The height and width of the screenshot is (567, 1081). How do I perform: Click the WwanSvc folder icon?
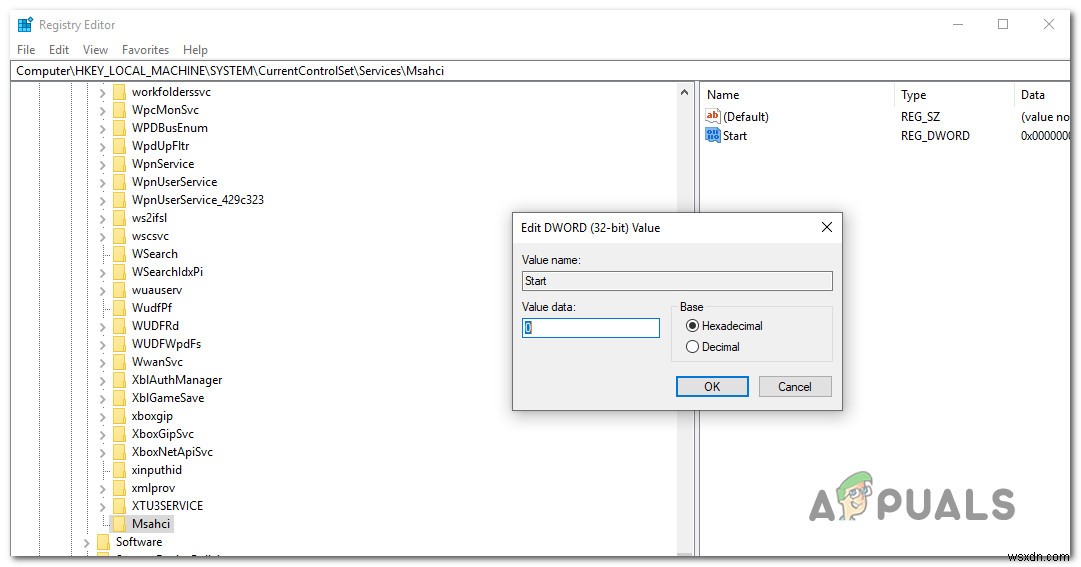click(x=119, y=361)
